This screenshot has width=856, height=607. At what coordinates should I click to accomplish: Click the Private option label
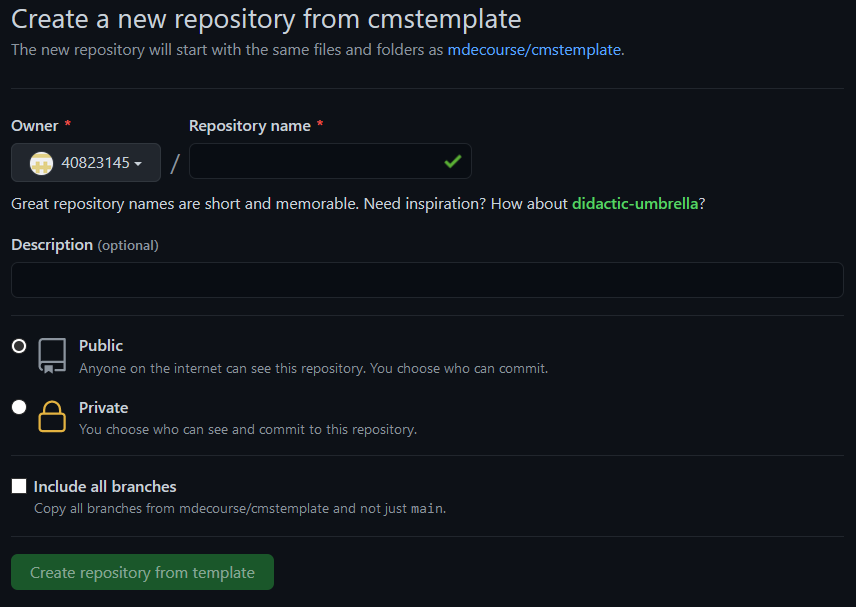104,407
